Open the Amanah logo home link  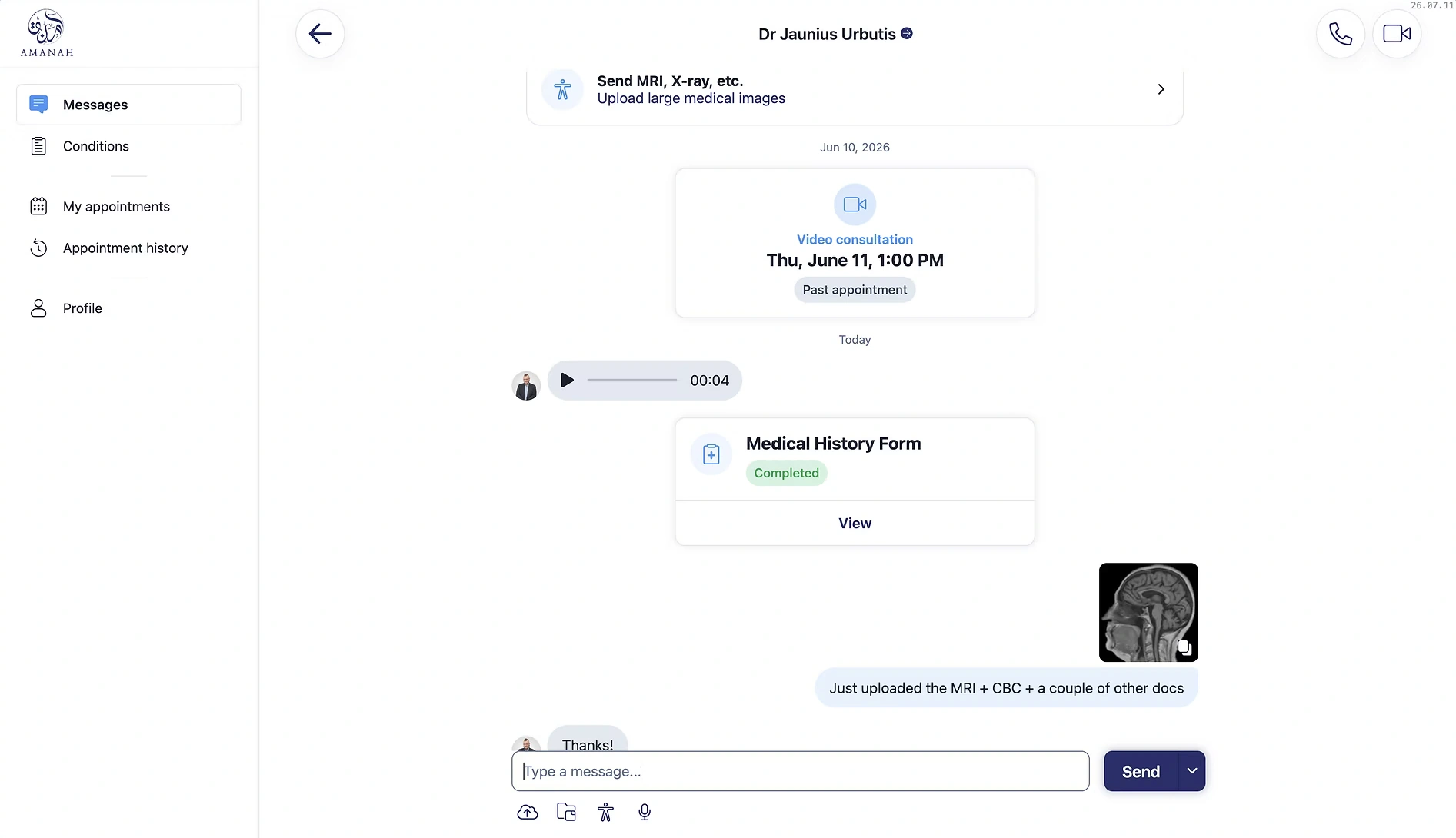point(47,33)
